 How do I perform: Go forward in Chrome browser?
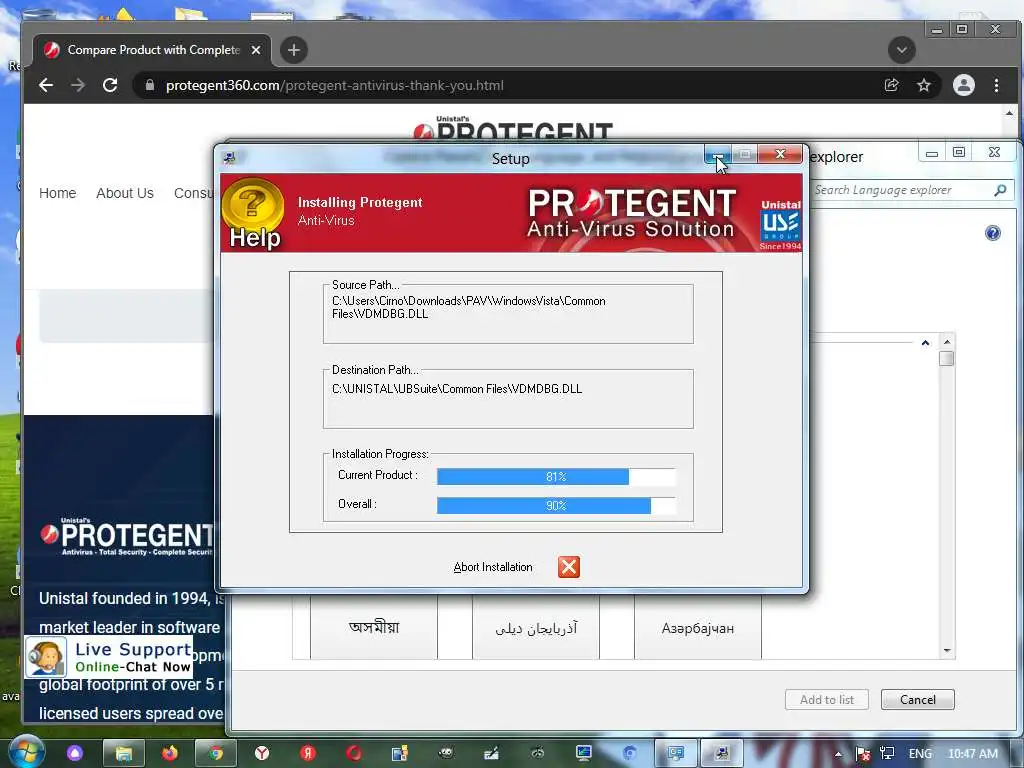click(x=78, y=85)
